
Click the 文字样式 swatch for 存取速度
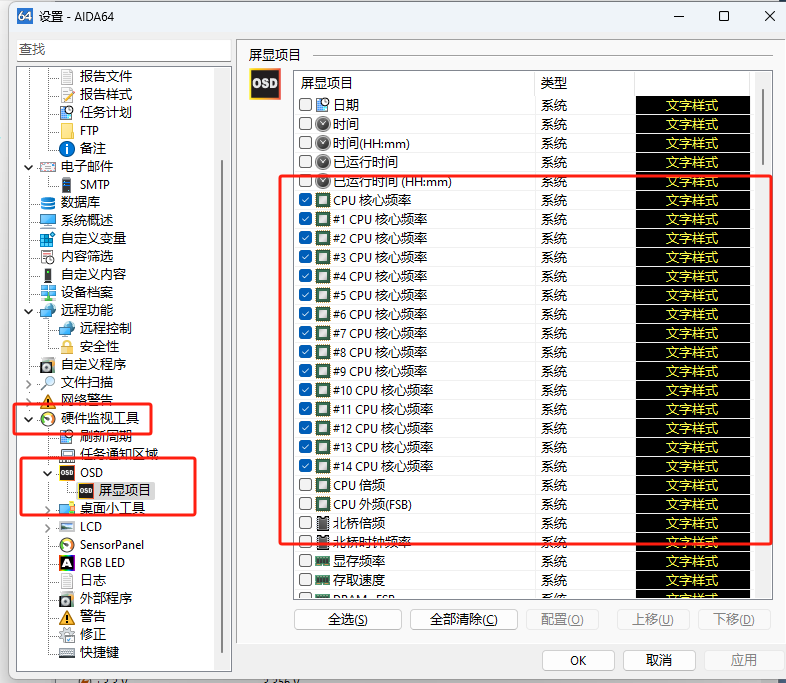[x=692, y=580]
